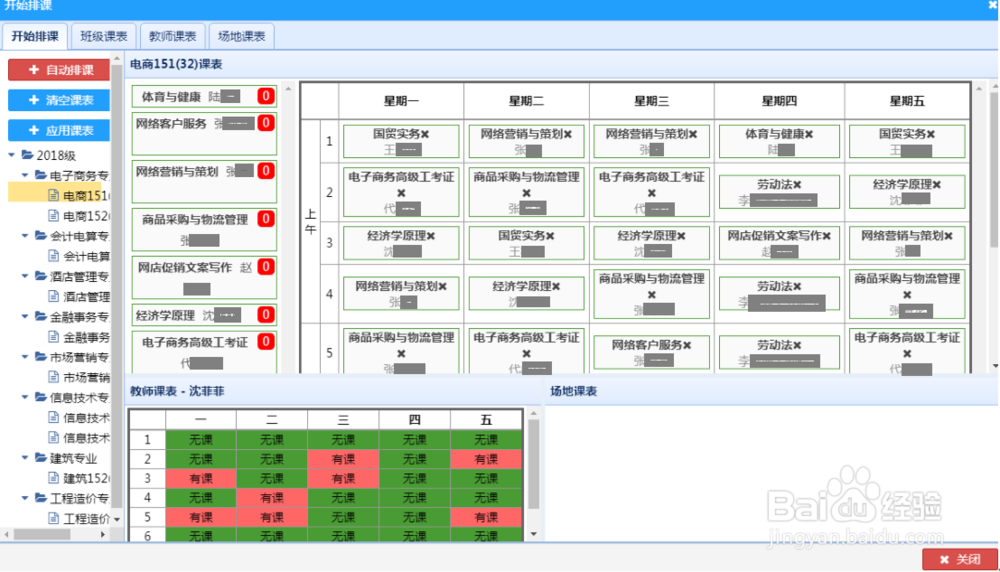Select class 电商151 in the tree

click(86, 196)
